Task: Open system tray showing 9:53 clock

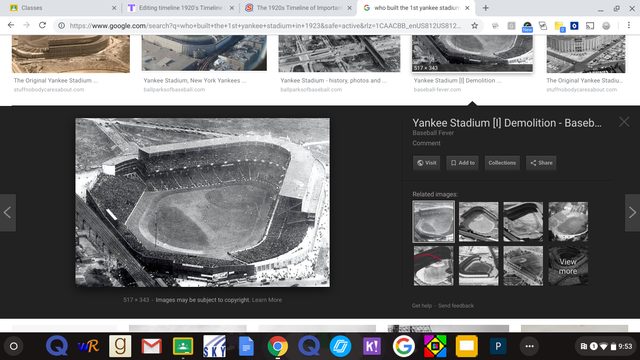Action: [606, 346]
